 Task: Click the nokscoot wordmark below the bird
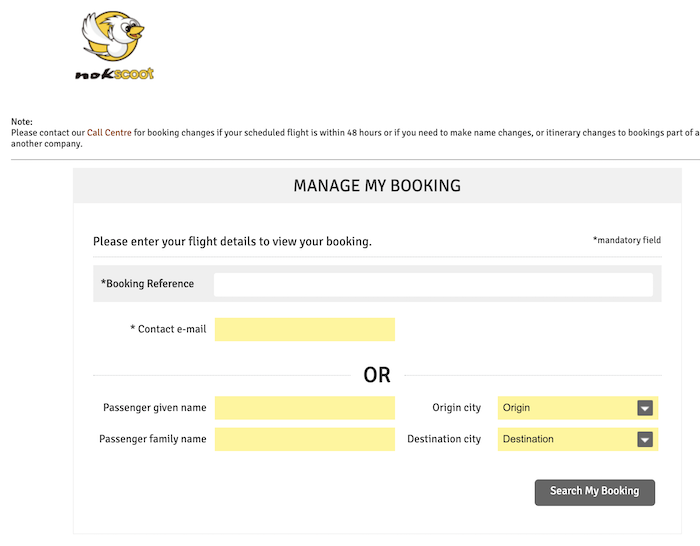(115, 74)
